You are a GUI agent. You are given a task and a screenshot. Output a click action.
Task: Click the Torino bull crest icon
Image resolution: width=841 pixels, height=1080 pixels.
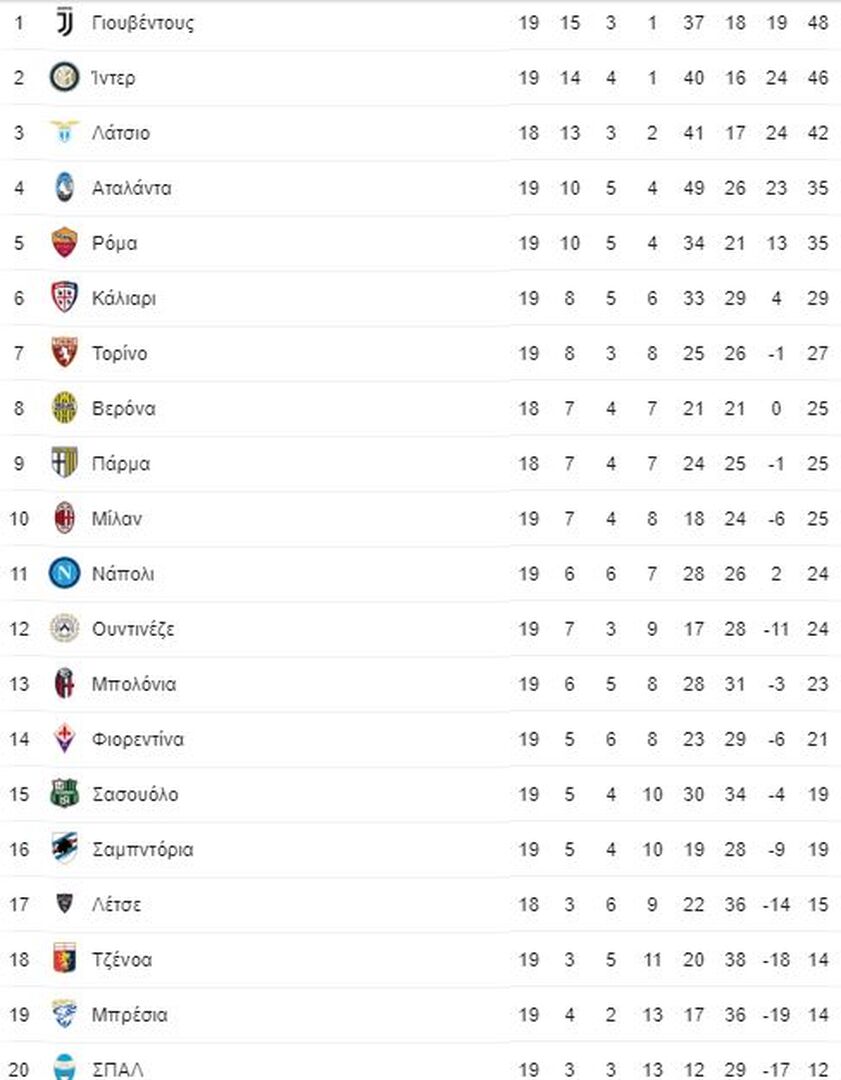pos(64,353)
